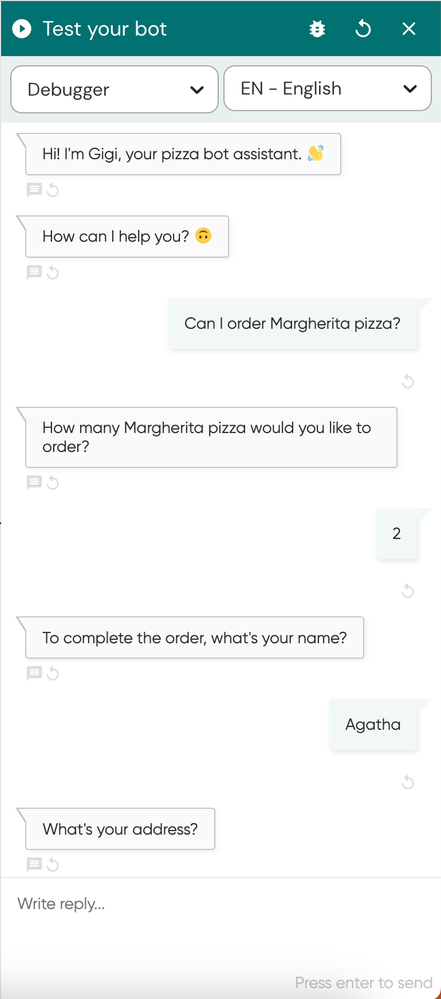Select the What's your address bot message bubble
441x999 pixels.
[x=120, y=829]
